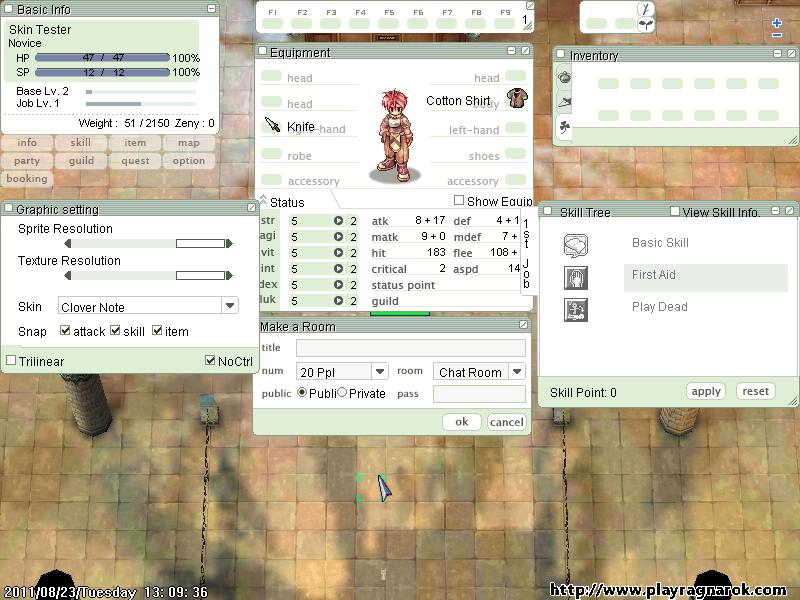Increase the int stat with arrow button
Image resolution: width=800 pixels, height=600 pixels.
click(338, 268)
